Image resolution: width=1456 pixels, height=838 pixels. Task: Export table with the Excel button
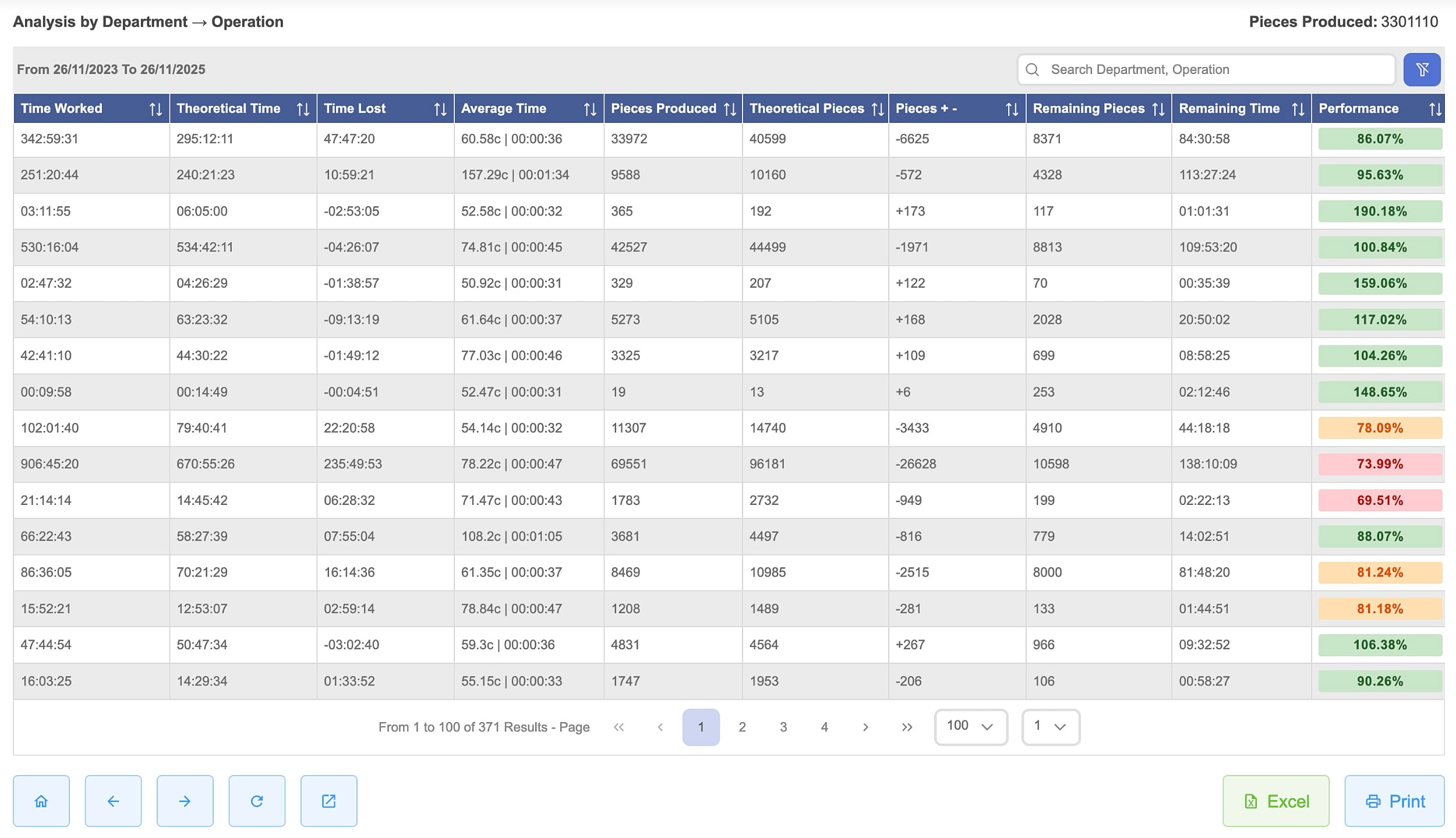pyautogui.click(x=1275, y=801)
